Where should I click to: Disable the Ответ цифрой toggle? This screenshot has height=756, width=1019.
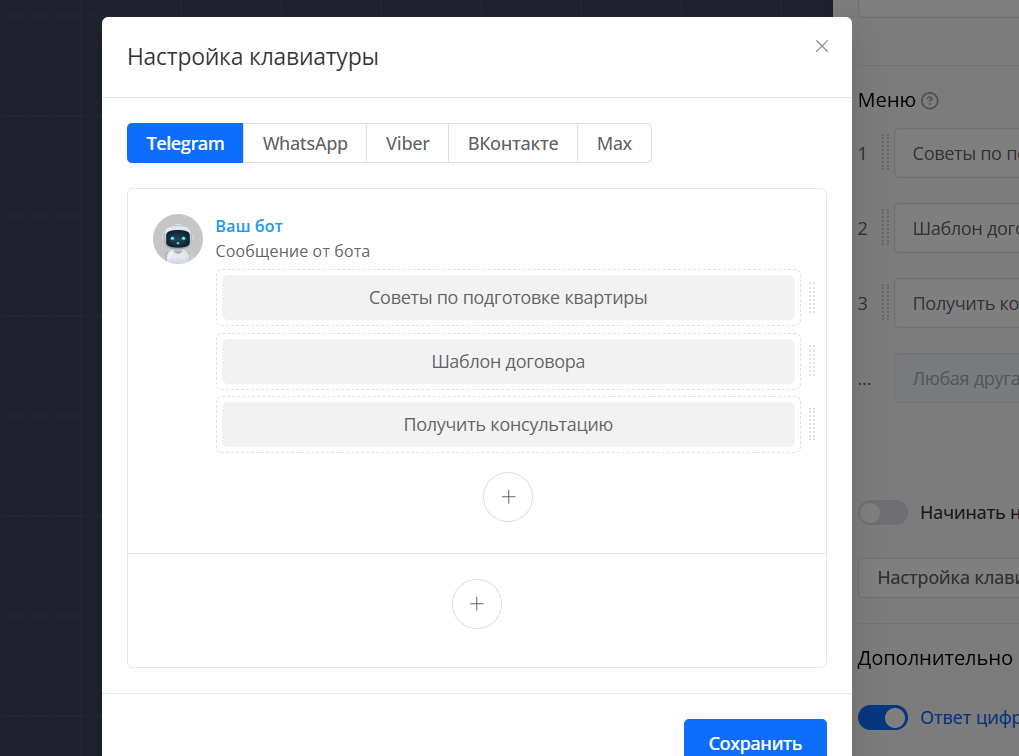coord(882,717)
